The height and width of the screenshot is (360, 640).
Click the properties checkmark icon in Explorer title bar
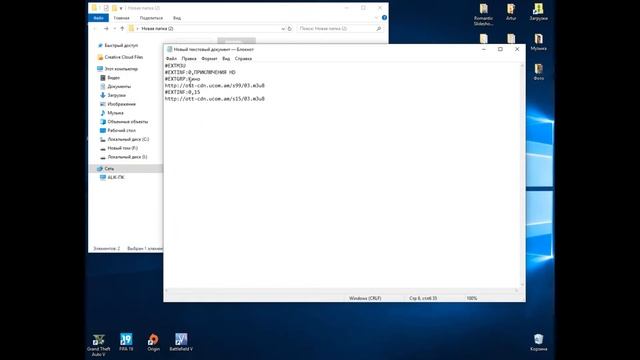tap(106, 8)
